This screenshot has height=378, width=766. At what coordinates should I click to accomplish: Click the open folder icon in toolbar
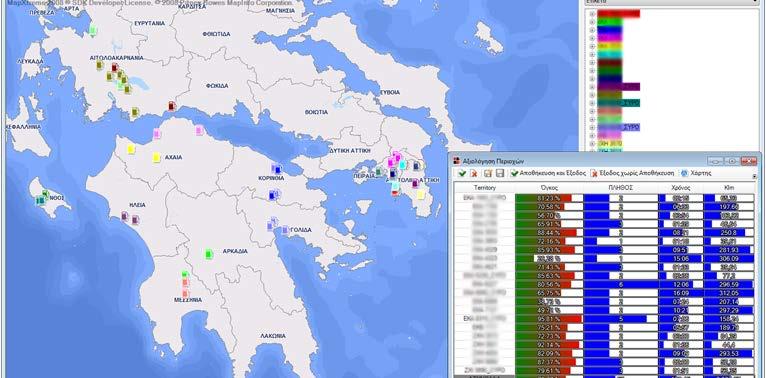click(x=488, y=173)
